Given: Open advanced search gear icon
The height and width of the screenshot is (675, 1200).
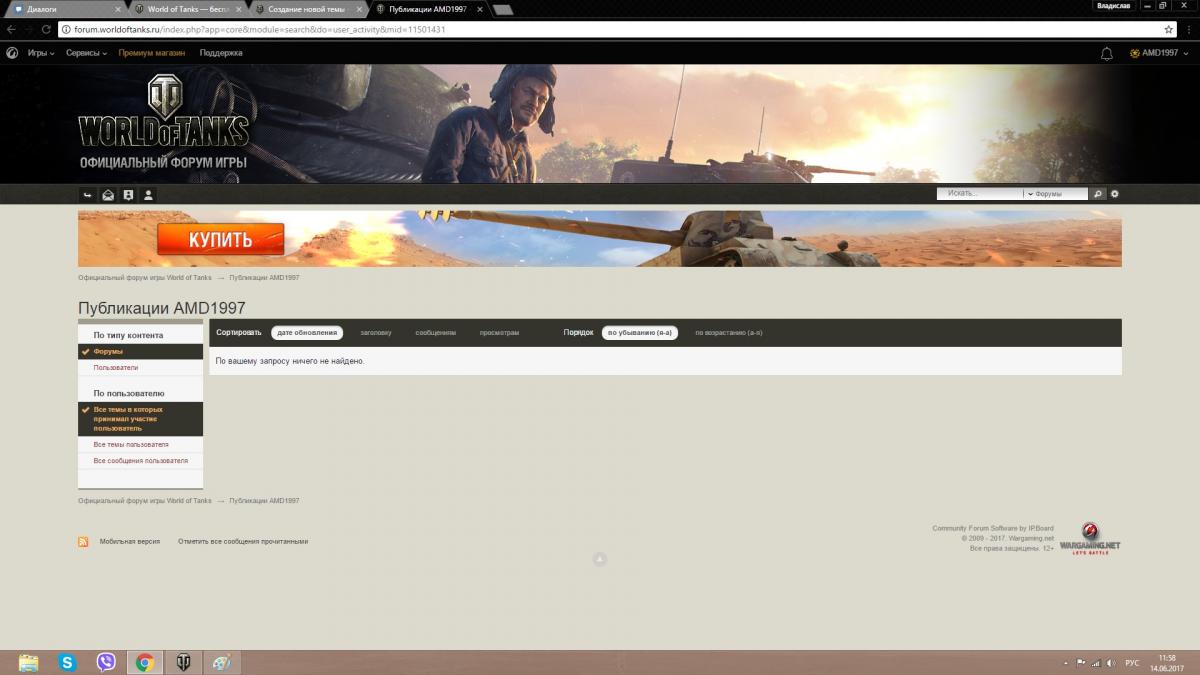Looking at the screenshot, I should tap(1115, 194).
